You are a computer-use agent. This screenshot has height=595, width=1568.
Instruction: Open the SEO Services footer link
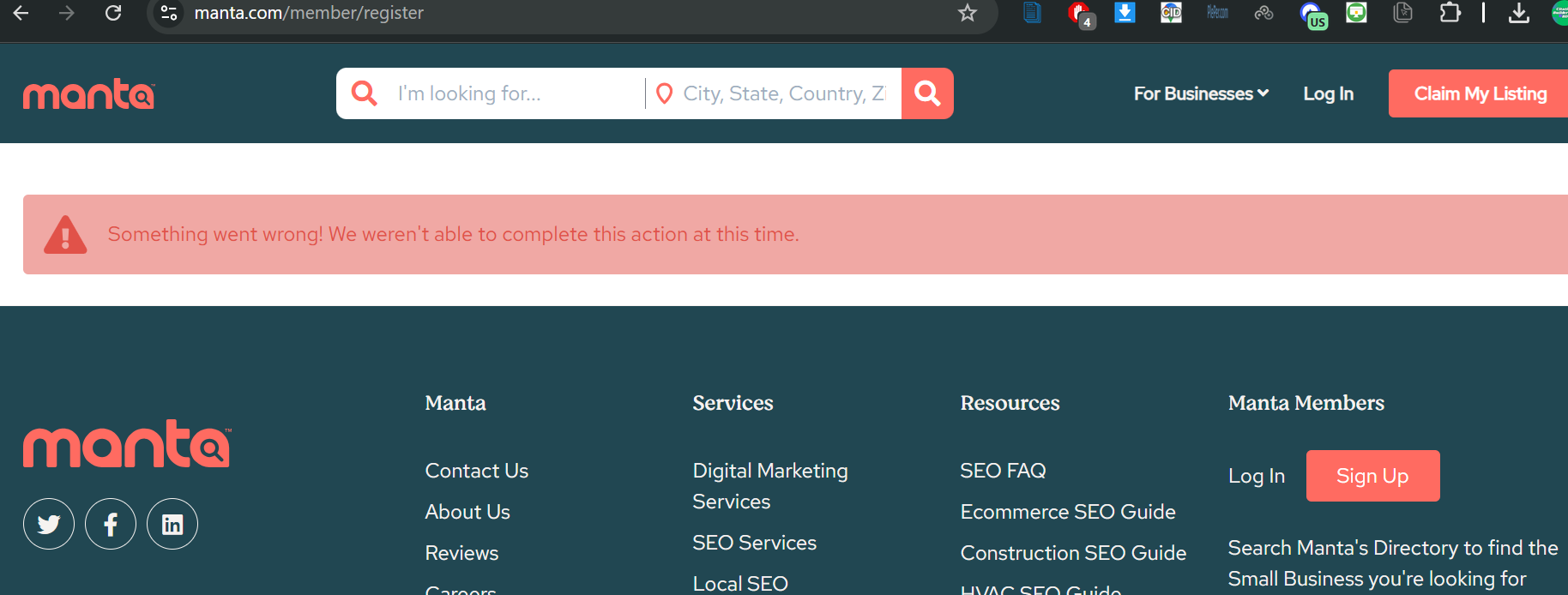755,543
